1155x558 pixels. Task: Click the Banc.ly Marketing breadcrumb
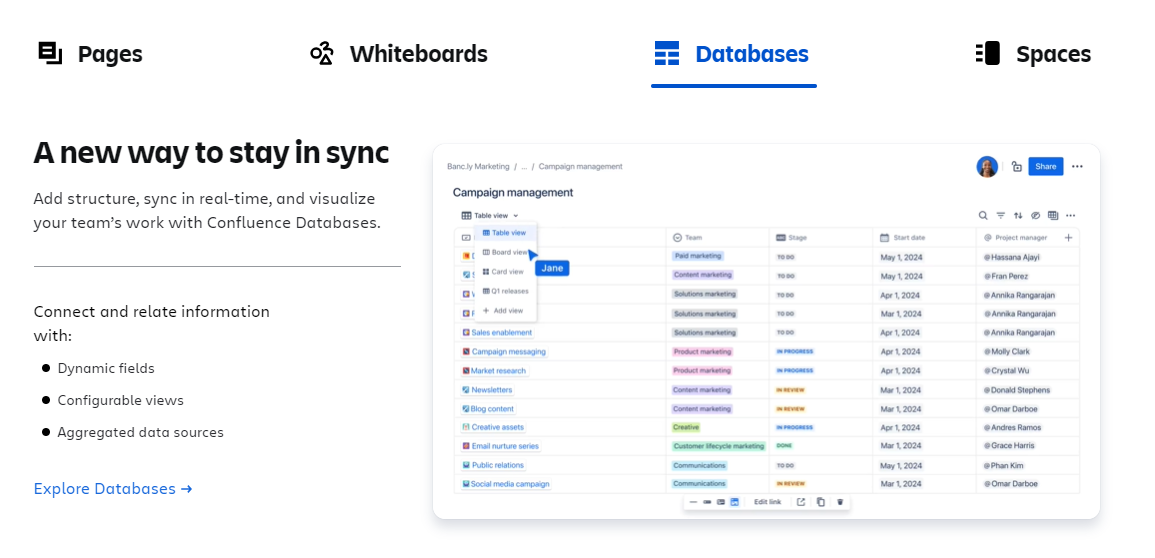(x=478, y=166)
